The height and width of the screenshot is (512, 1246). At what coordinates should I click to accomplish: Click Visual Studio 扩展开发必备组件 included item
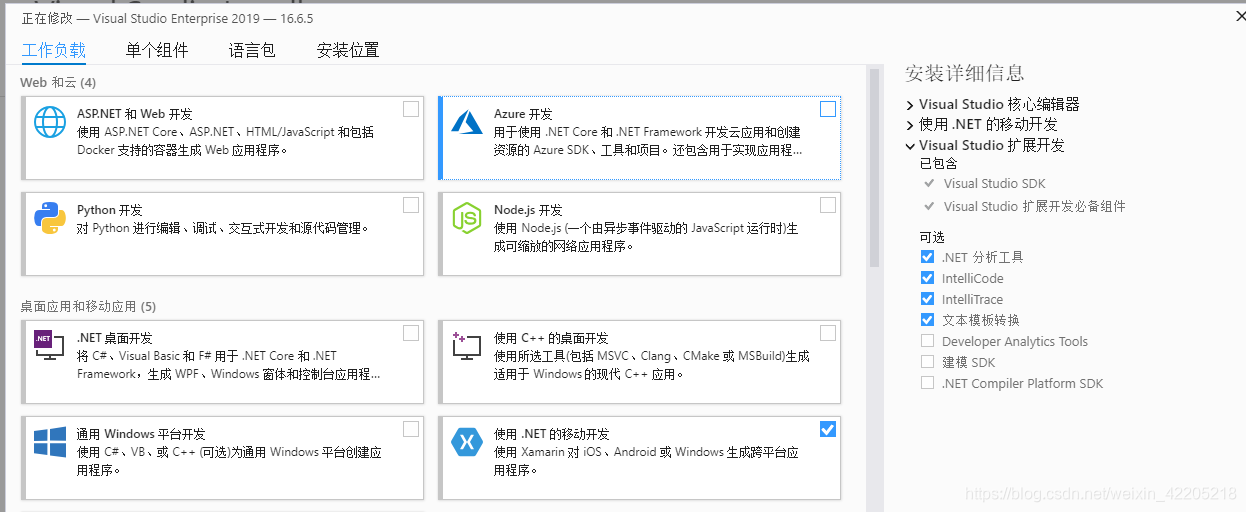click(x=1034, y=207)
